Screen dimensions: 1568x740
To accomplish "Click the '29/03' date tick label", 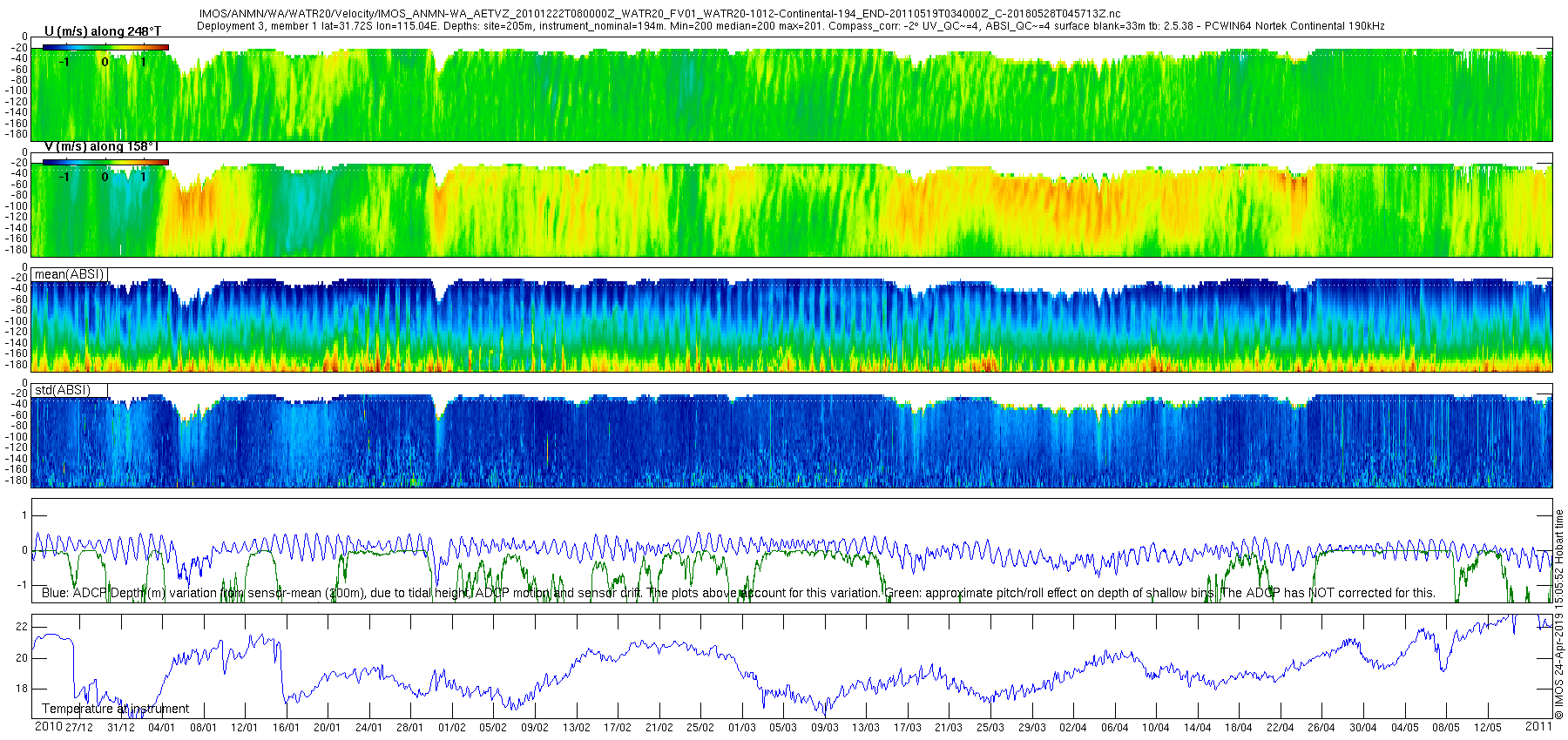I will click(1032, 728).
